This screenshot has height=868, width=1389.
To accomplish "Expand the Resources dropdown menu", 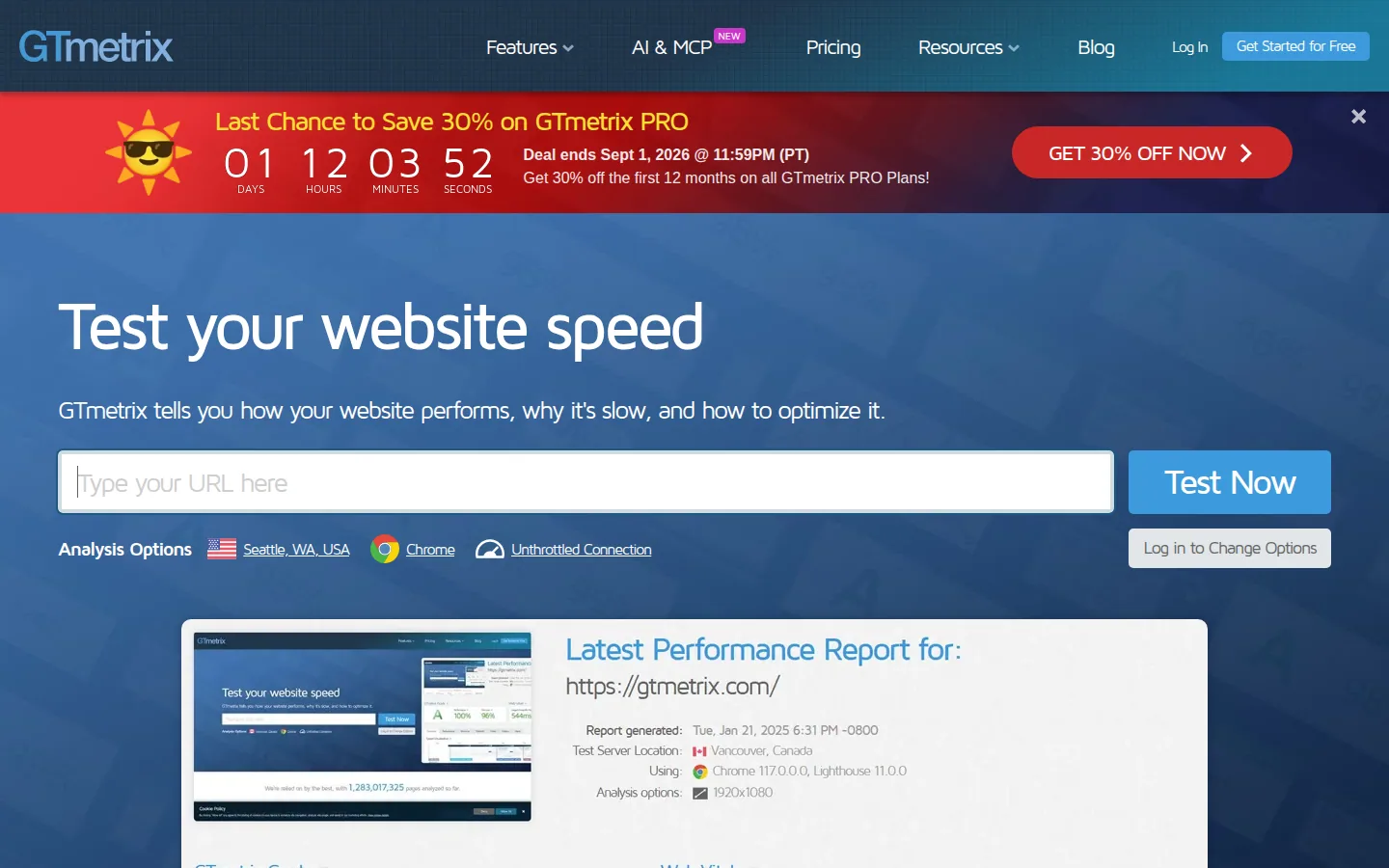I will [968, 47].
